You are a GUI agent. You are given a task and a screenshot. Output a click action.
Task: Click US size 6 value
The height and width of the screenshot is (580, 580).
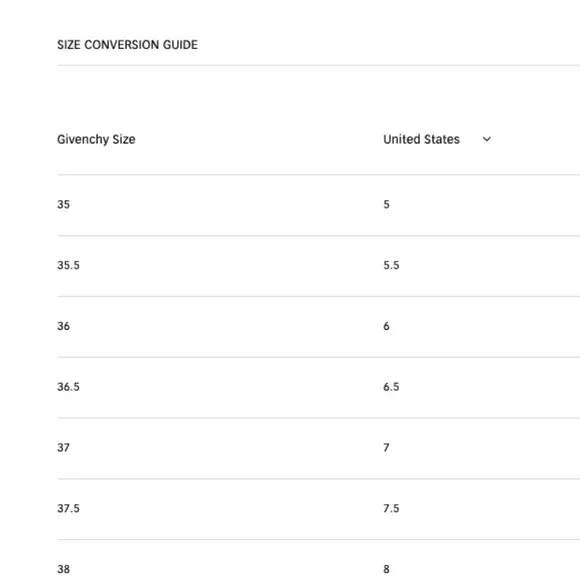click(386, 326)
